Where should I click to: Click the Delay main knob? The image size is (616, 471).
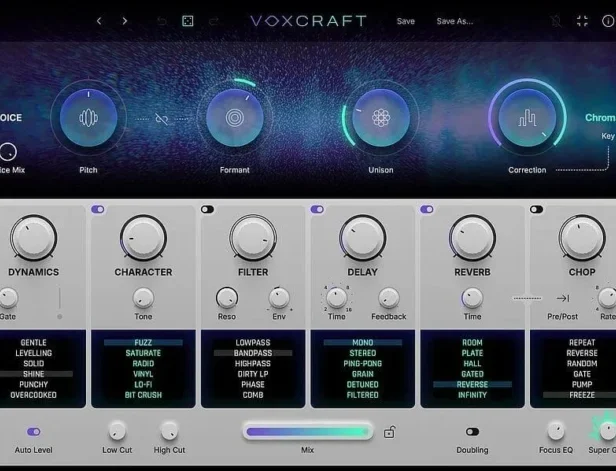pos(363,238)
